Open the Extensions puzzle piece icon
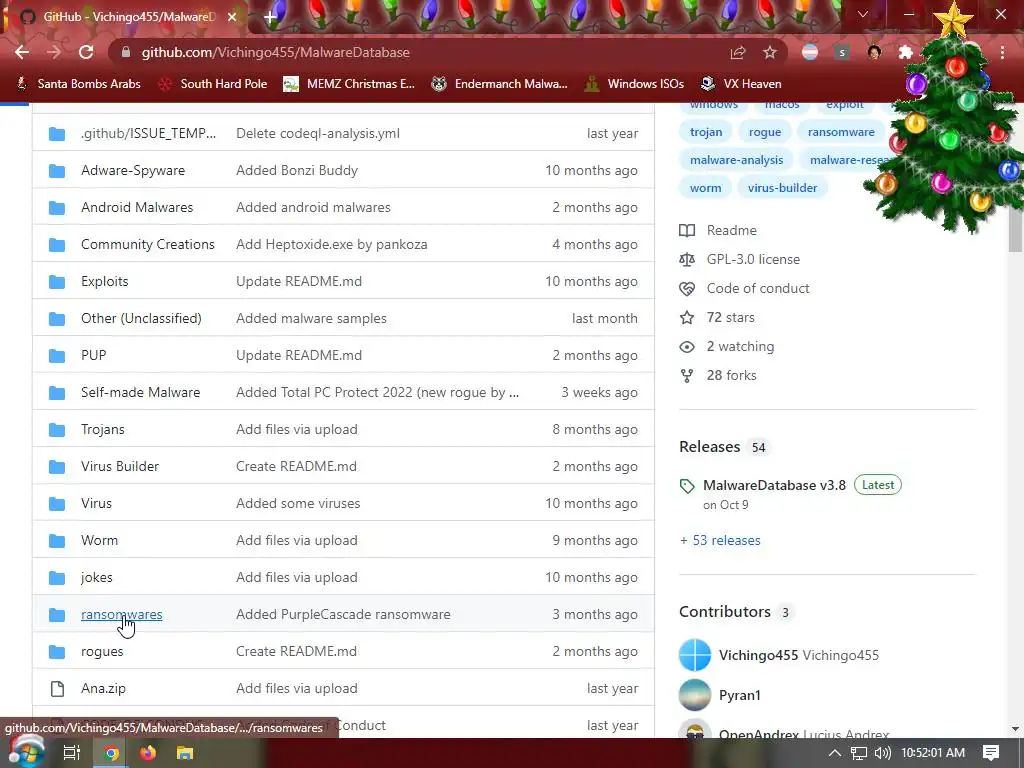Viewport: 1024px width, 768px height. [x=906, y=52]
